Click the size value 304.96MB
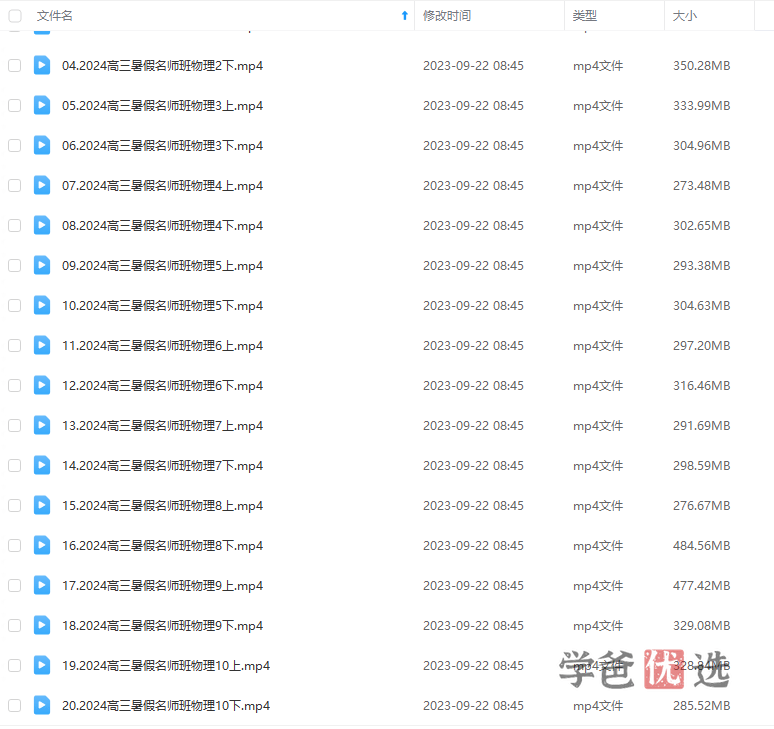The height and width of the screenshot is (729, 774). 701,146
